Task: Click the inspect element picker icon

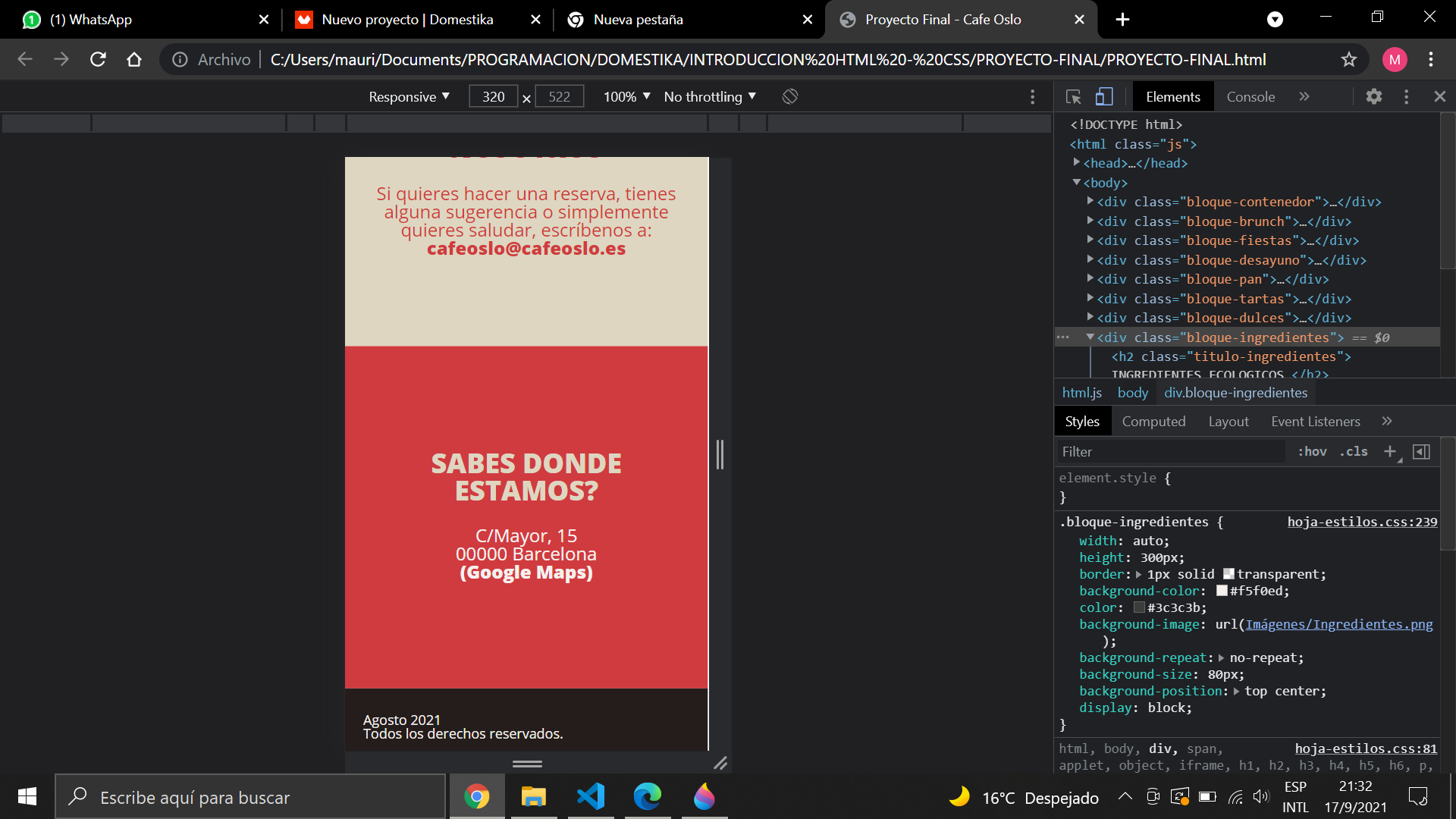Action: 1073,96
